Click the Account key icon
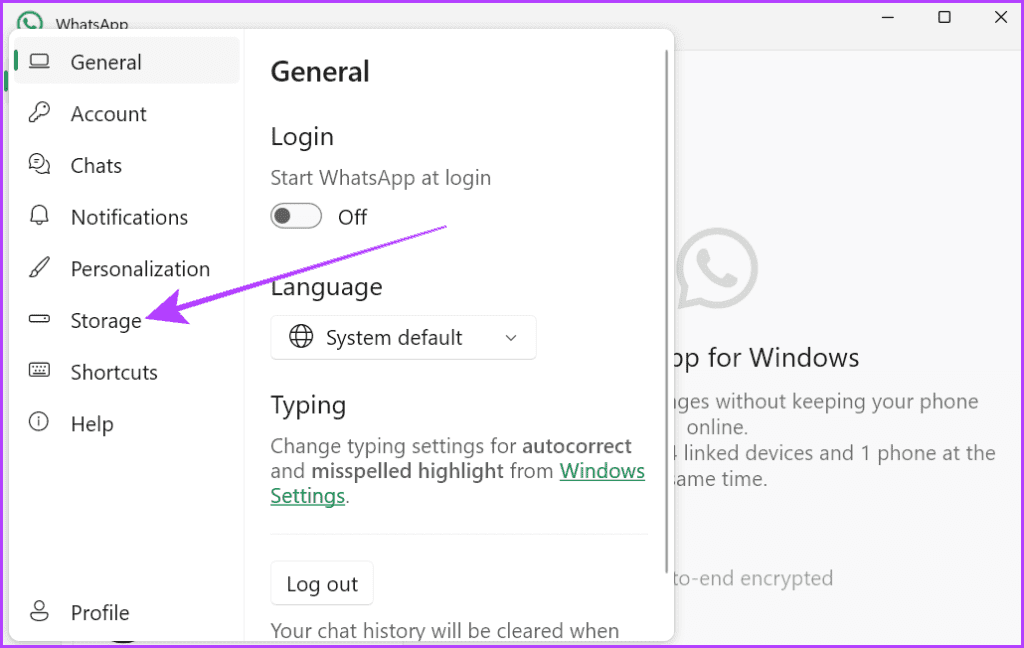Screen dimensions: 1024x648 [40, 112]
